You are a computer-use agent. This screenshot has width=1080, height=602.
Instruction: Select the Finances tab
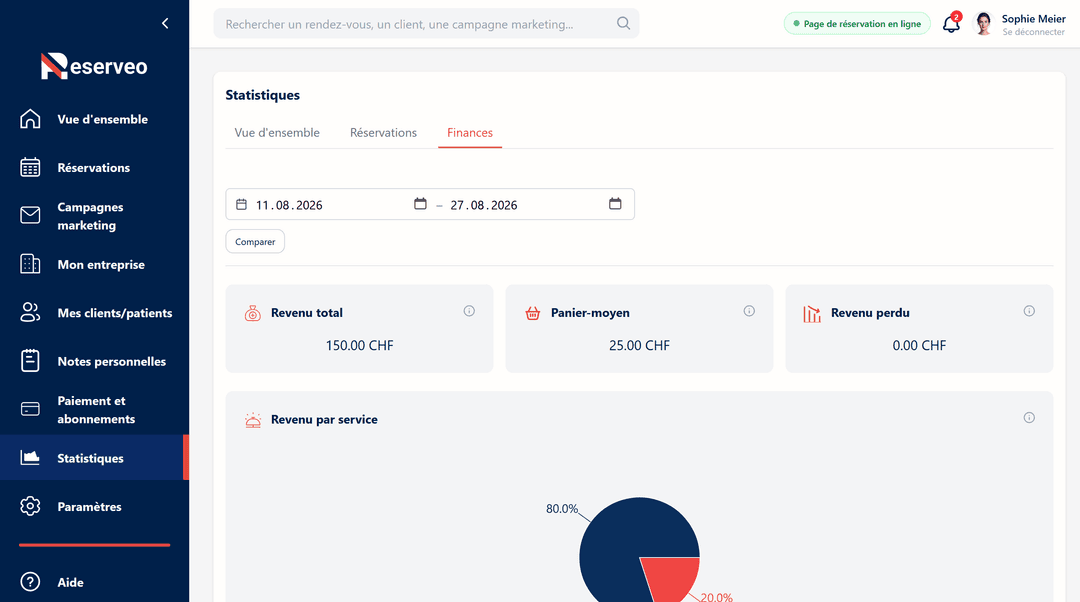coord(470,132)
